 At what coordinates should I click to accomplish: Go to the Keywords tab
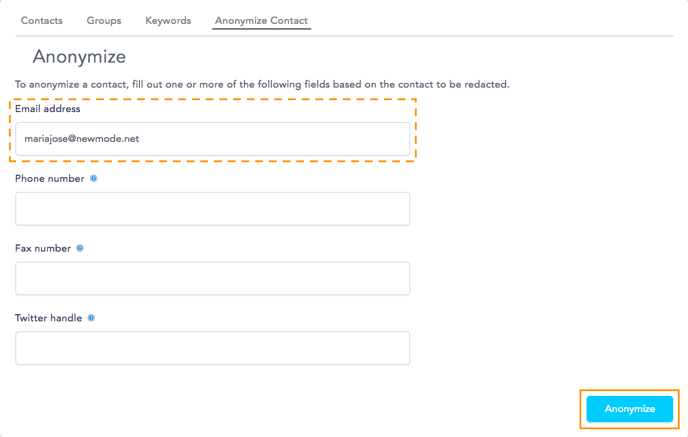coord(168,21)
